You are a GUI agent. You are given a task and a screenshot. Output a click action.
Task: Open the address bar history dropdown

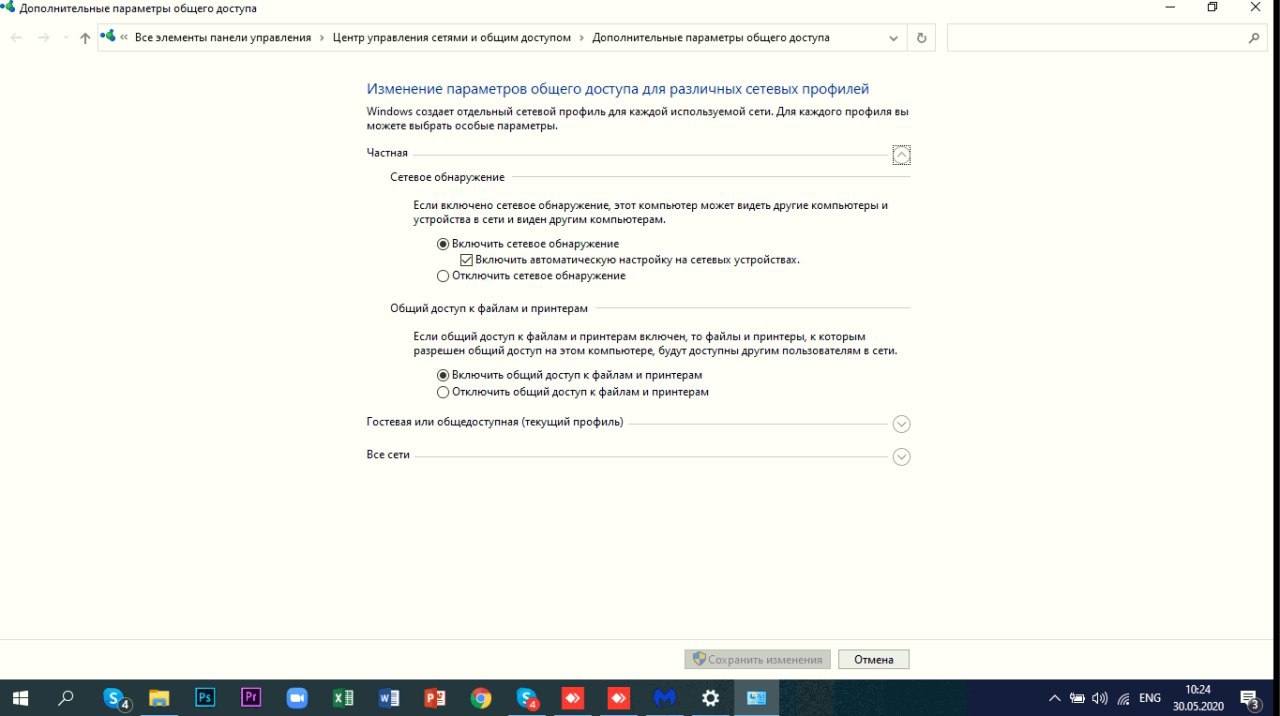894,38
